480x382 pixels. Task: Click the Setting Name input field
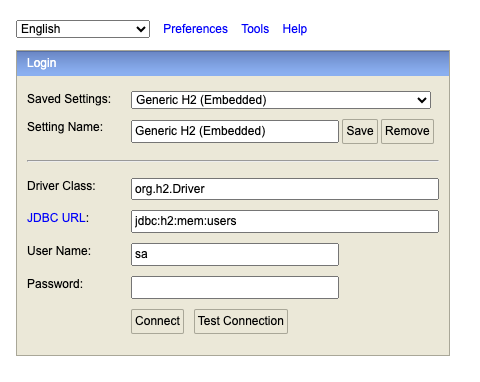point(235,131)
